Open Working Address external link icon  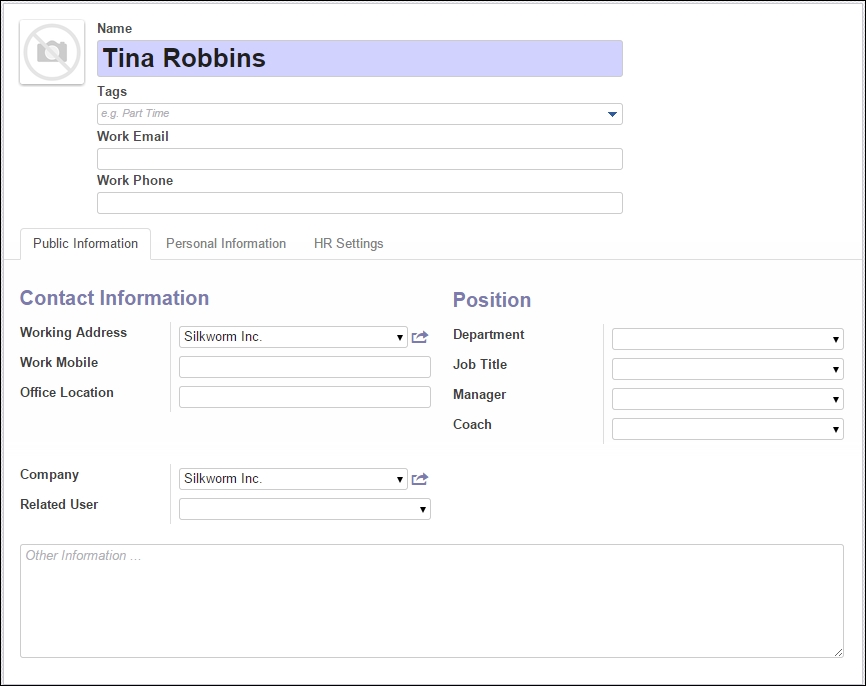420,337
